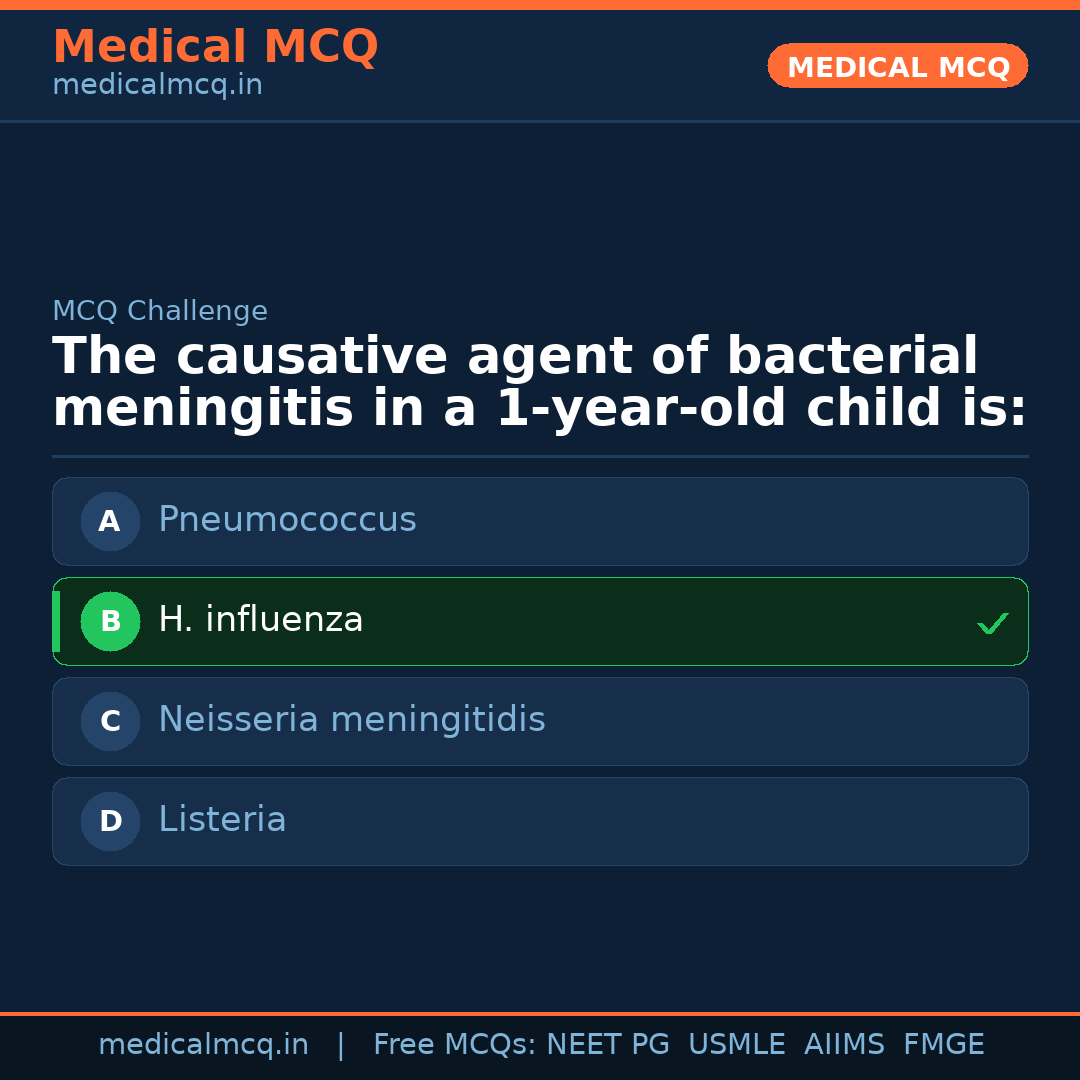Choose the H. influenza answer text
This screenshot has height=1080, width=1080.
point(260,620)
